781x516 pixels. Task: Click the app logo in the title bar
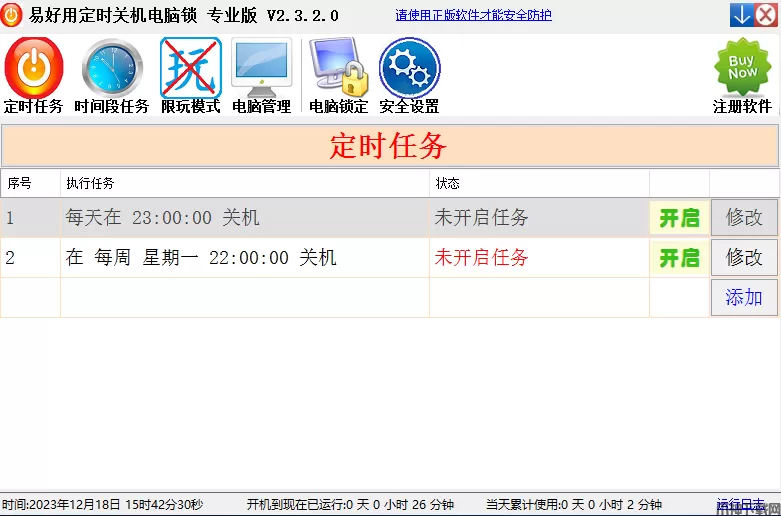(11, 15)
